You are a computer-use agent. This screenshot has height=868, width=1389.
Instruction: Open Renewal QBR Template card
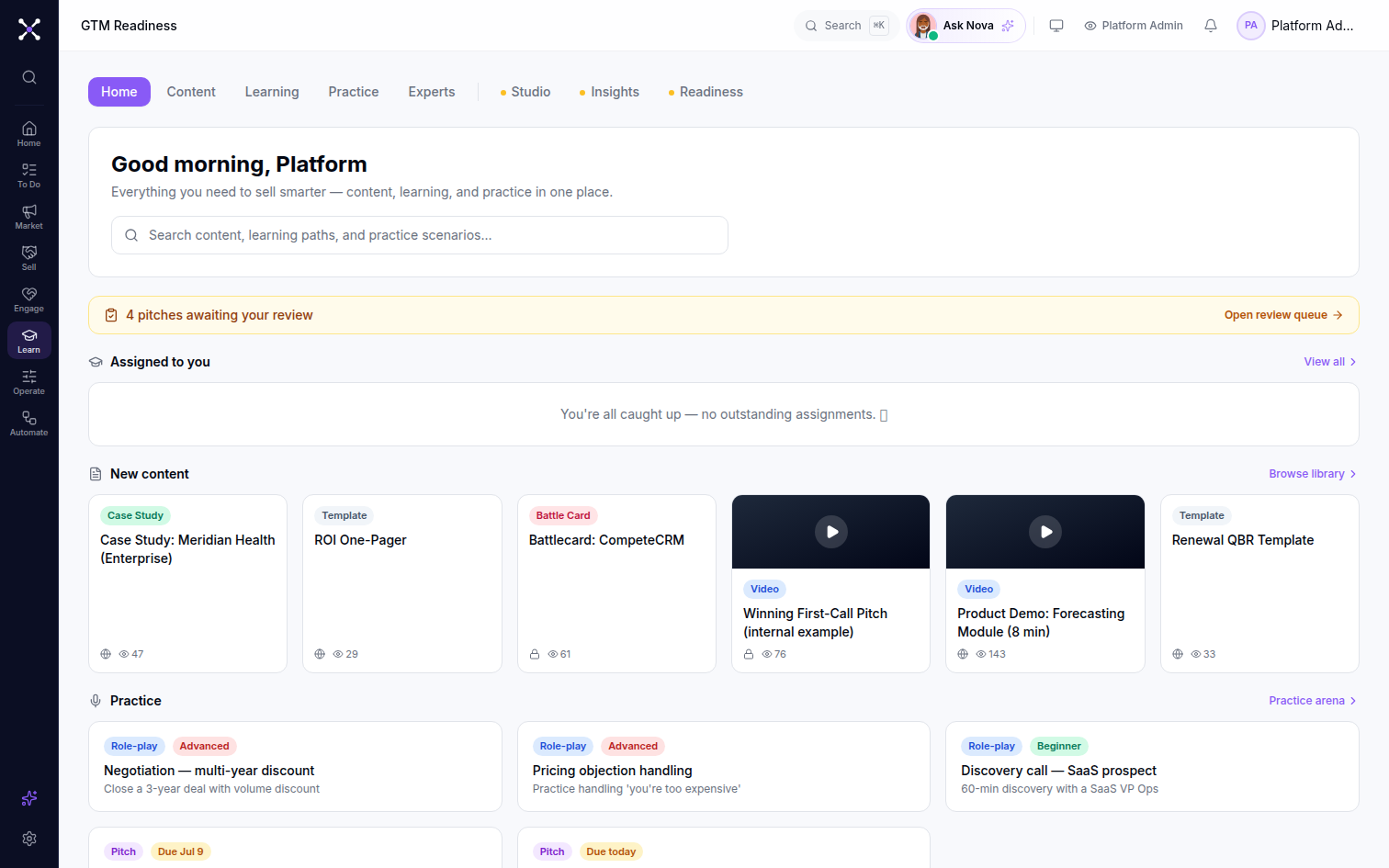1259,584
